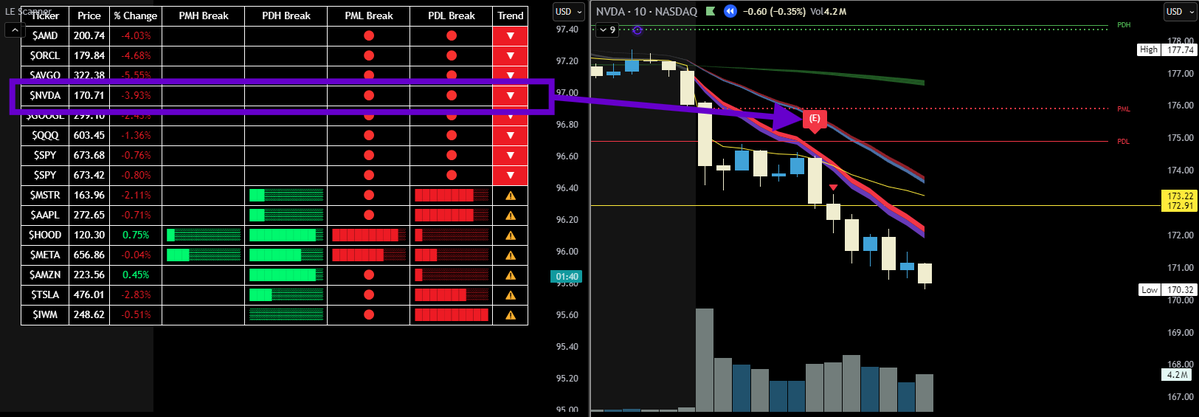
Task: Click the warning triangle Trend icon for $AMZN
Action: click(x=510, y=275)
